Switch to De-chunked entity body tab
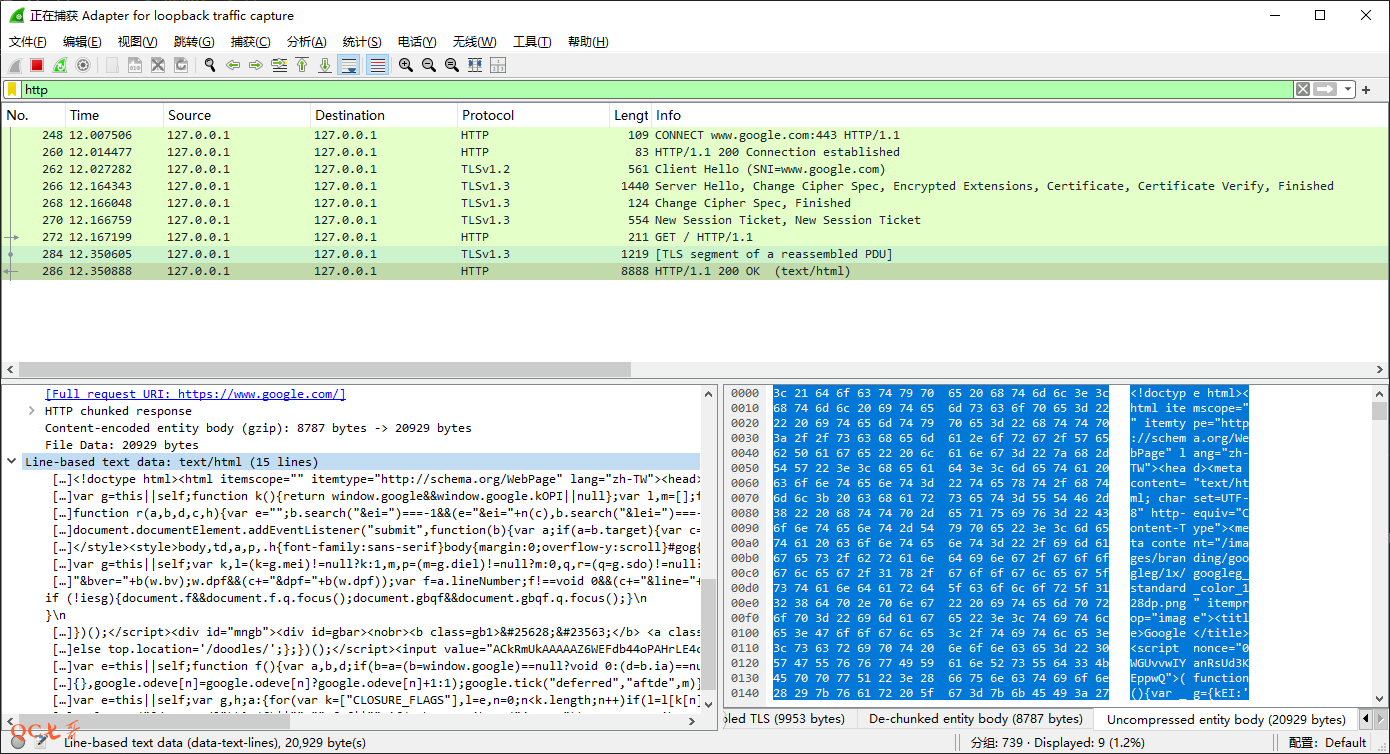 (975, 719)
